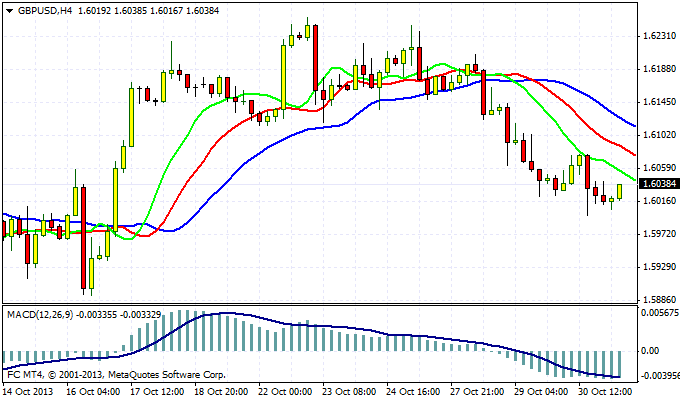Image resolution: width=680 pixels, height=400 pixels.
Task: Click the 29 Oct 04:00 time label
Action: pos(542,392)
